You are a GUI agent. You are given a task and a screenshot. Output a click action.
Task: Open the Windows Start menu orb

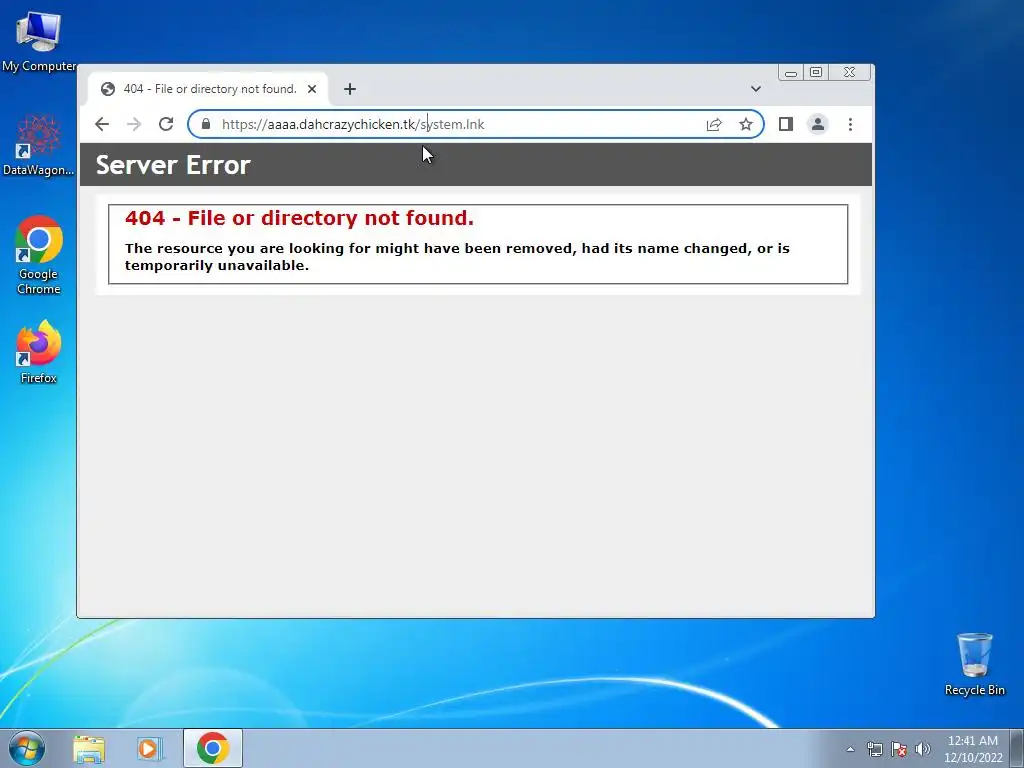27,748
